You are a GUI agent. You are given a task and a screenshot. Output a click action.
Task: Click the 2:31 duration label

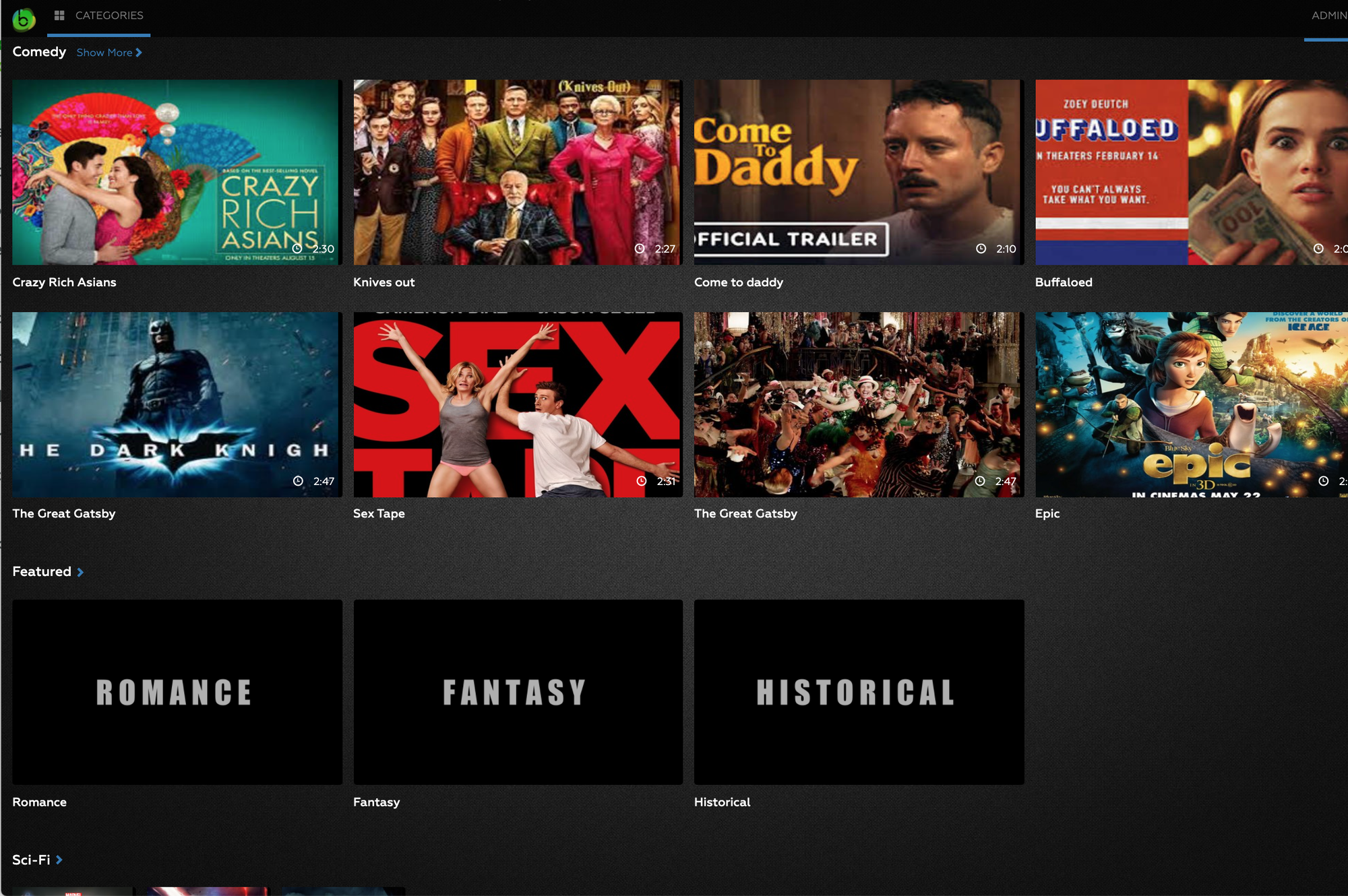(666, 481)
